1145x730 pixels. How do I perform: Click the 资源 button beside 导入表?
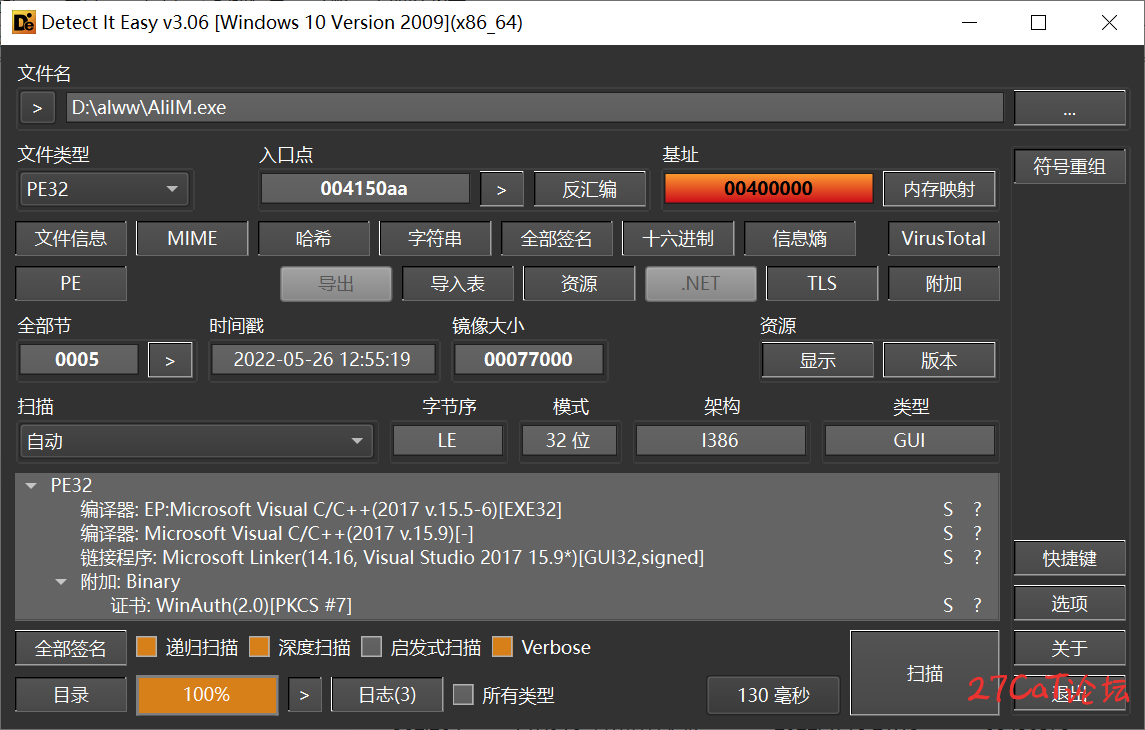click(579, 283)
